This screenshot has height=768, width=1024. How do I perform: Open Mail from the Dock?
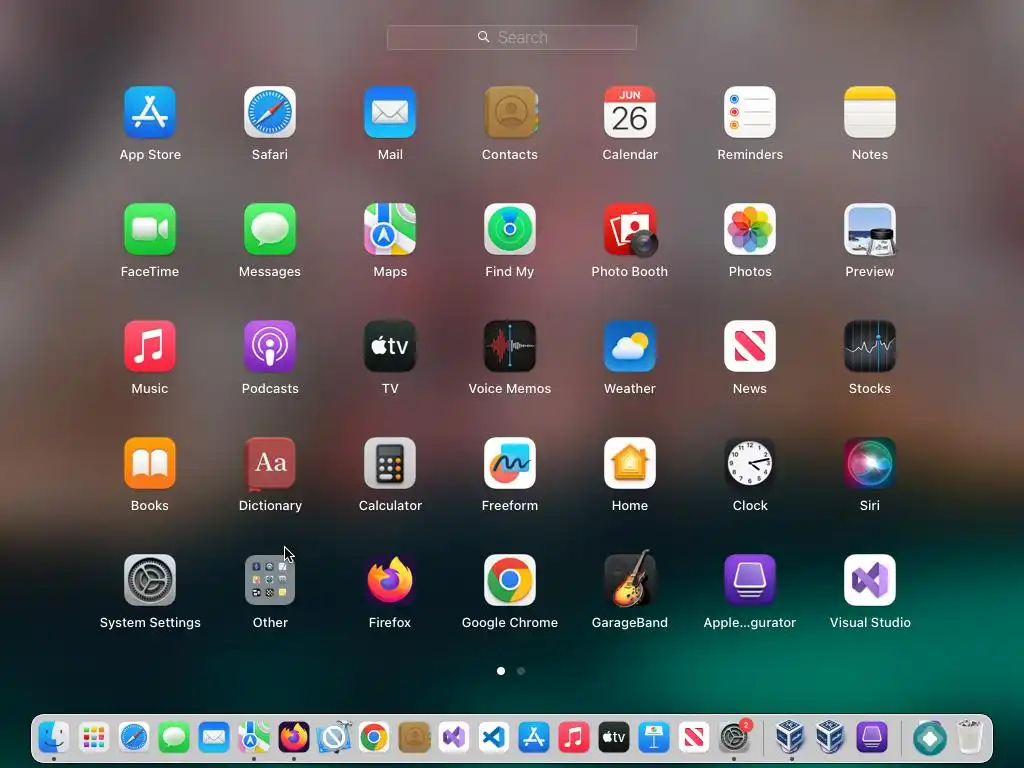tap(214, 737)
